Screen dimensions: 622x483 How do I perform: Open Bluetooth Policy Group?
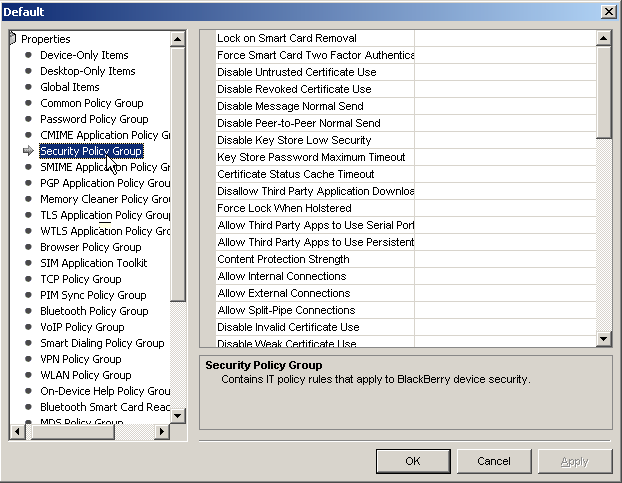[x=94, y=311]
